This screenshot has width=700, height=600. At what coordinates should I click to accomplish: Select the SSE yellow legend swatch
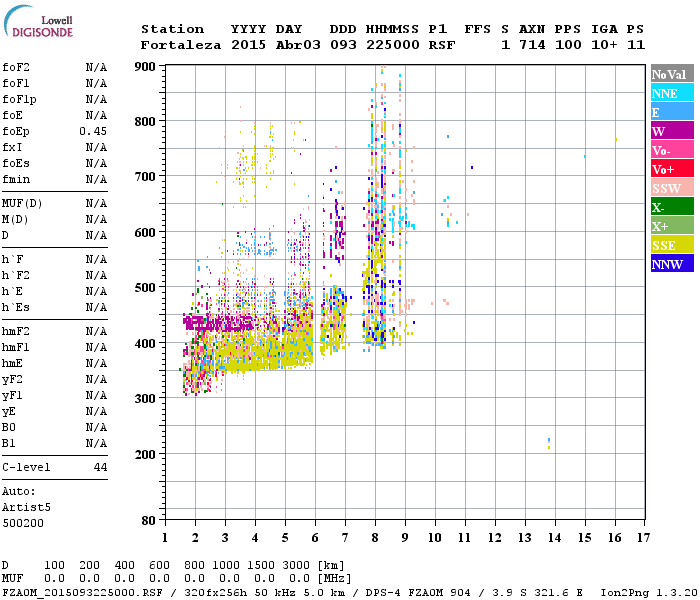672,245
